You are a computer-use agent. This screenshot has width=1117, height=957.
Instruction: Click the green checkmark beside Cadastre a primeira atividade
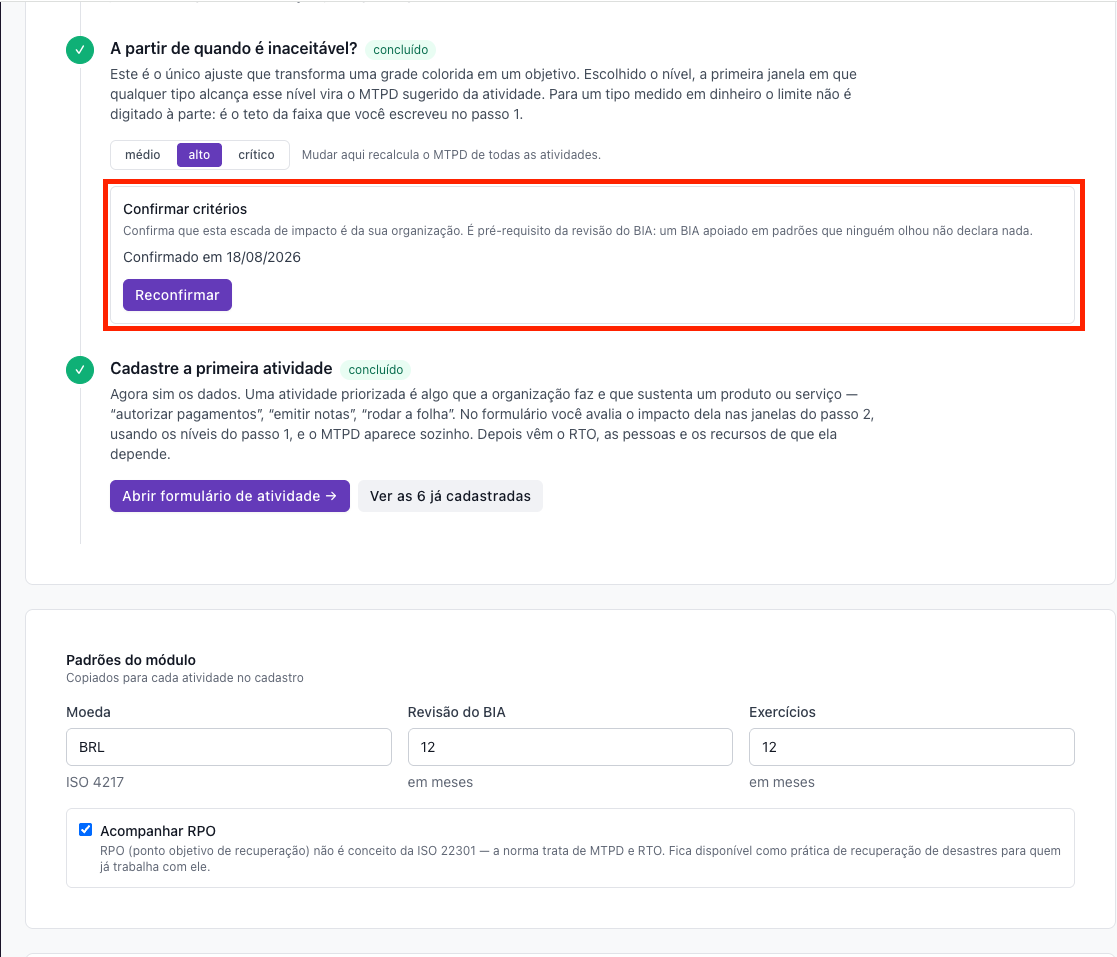pos(80,370)
